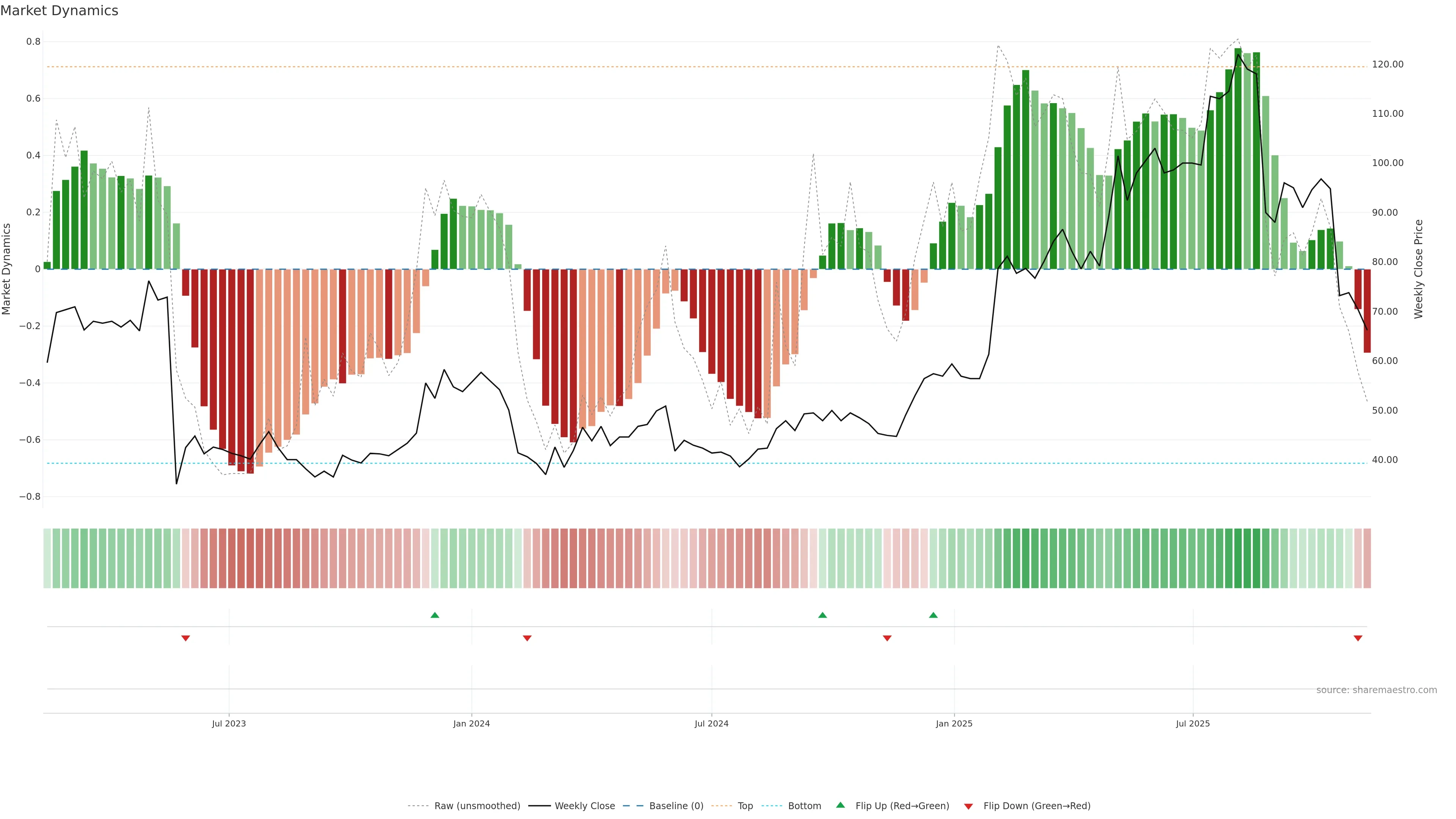Click the sharemaestro.com source text
The height and width of the screenshot is (819, 1456).
(1376, 690)
